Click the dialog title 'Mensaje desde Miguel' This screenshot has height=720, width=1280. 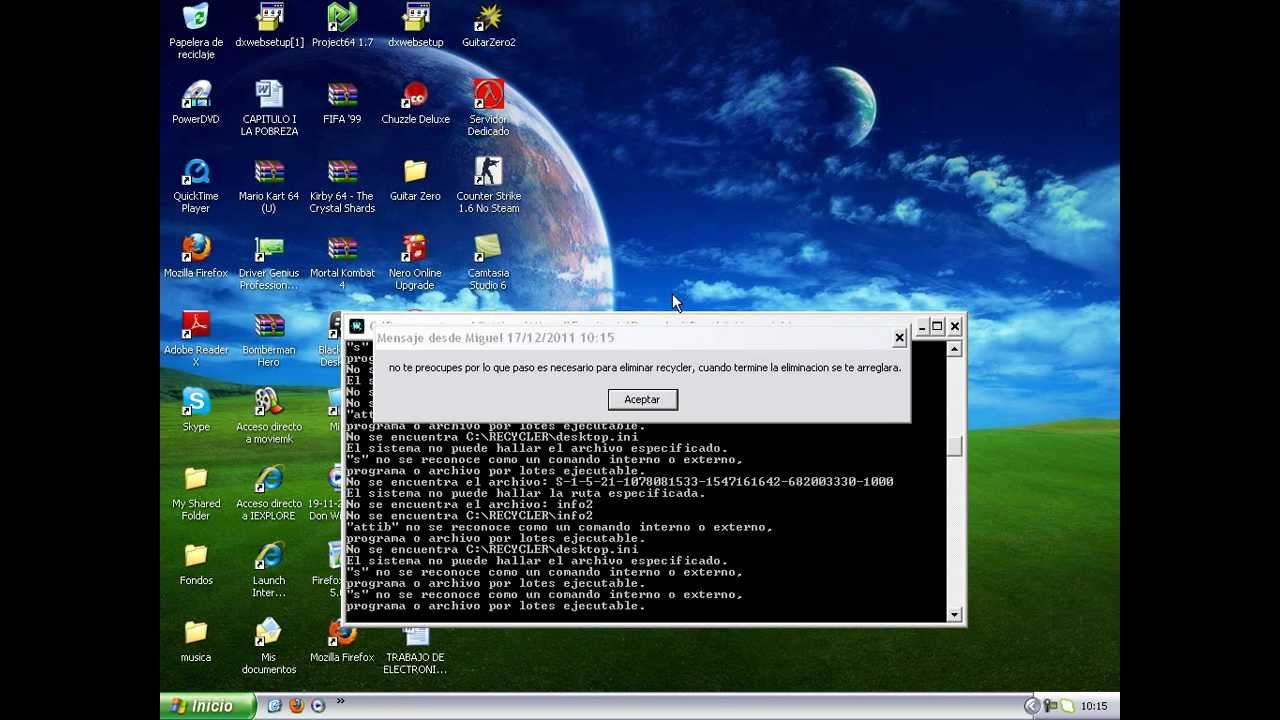pyautogui.click(x=495, y=338)
